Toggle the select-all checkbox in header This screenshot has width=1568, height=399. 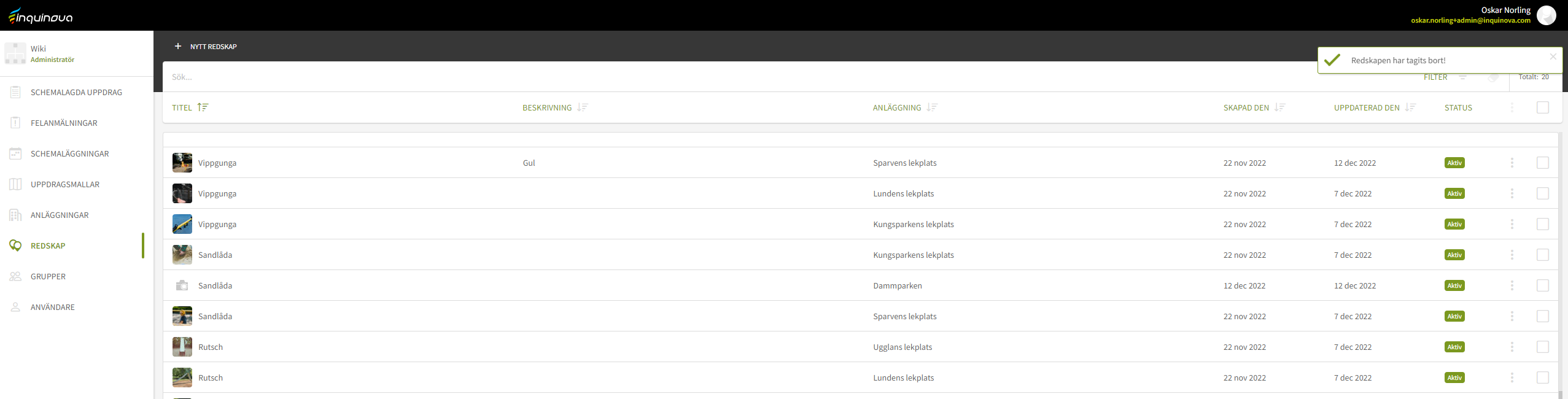[x=1542, y=107]
